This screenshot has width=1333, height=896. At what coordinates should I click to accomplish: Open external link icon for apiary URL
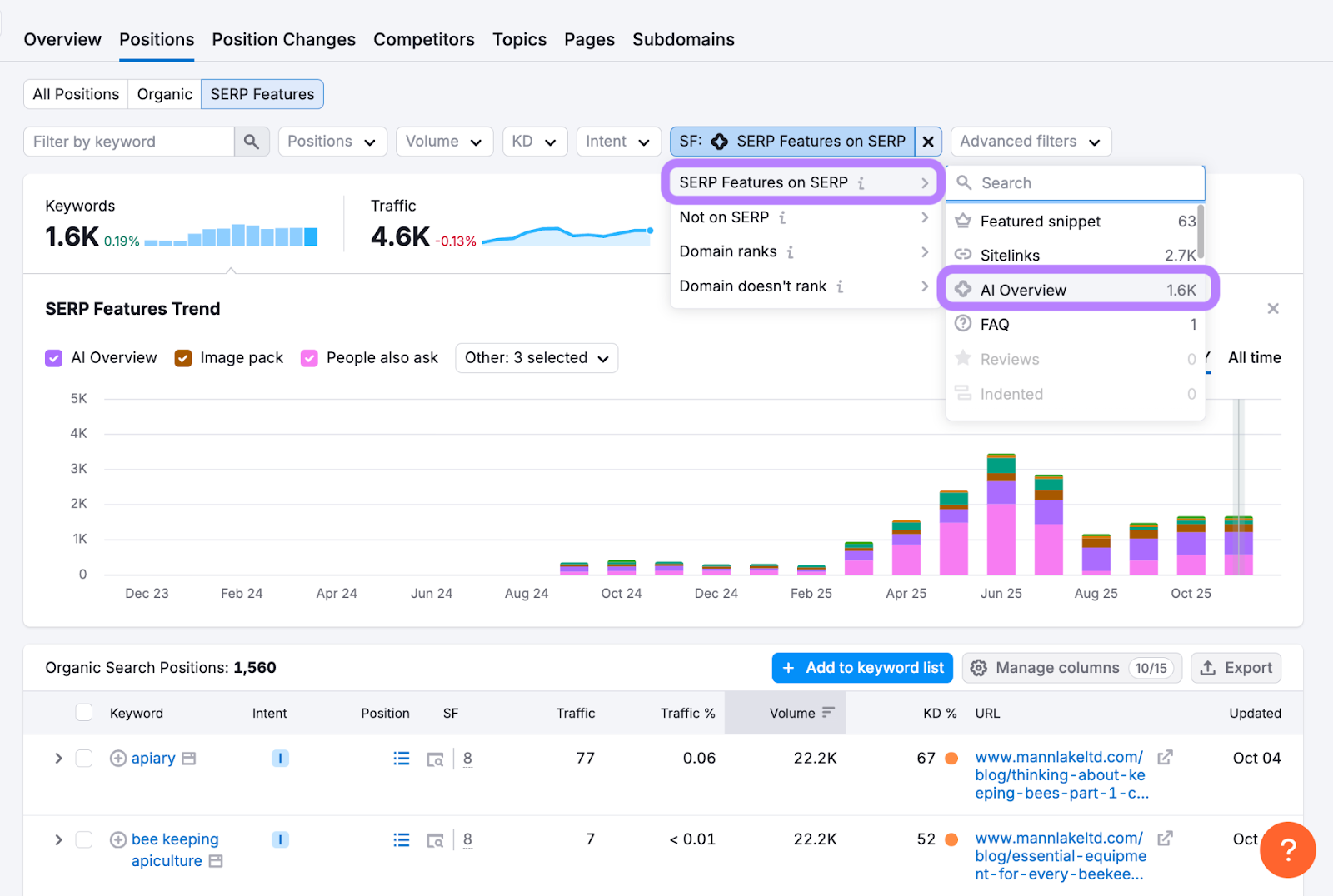coord(1165,757)
